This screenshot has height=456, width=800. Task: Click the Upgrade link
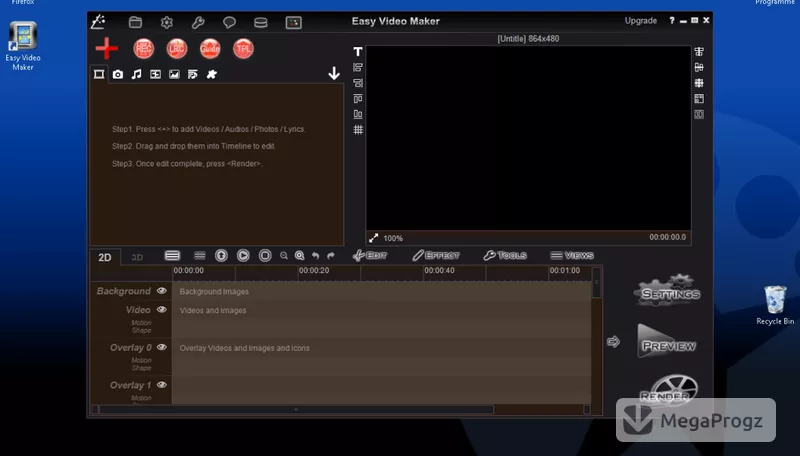641,21
